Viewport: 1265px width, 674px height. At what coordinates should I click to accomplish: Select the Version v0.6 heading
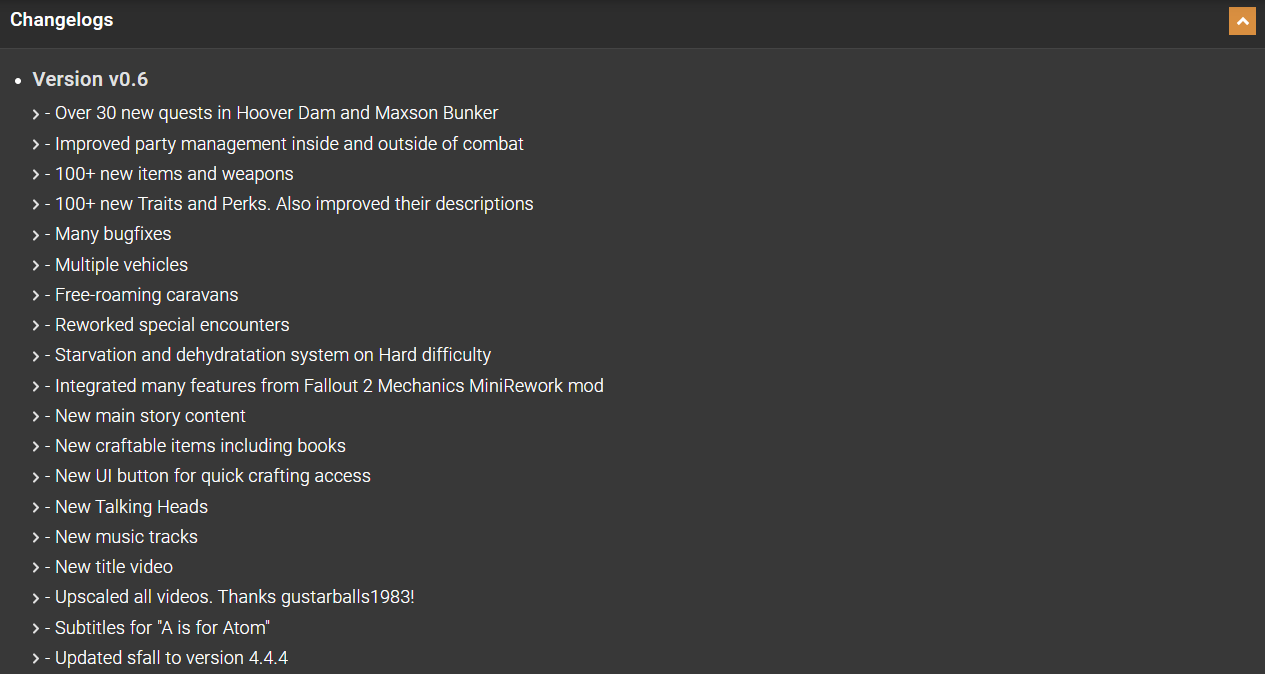[90, 79]
